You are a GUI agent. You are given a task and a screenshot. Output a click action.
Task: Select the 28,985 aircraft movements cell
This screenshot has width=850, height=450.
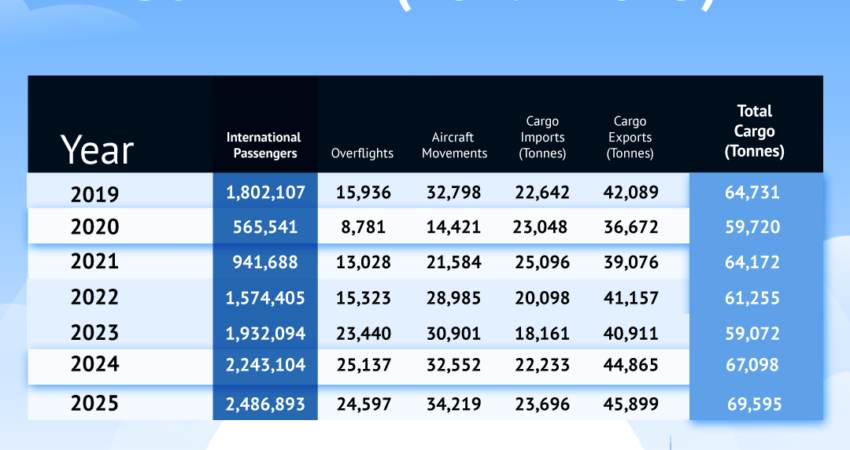point(454,298)
